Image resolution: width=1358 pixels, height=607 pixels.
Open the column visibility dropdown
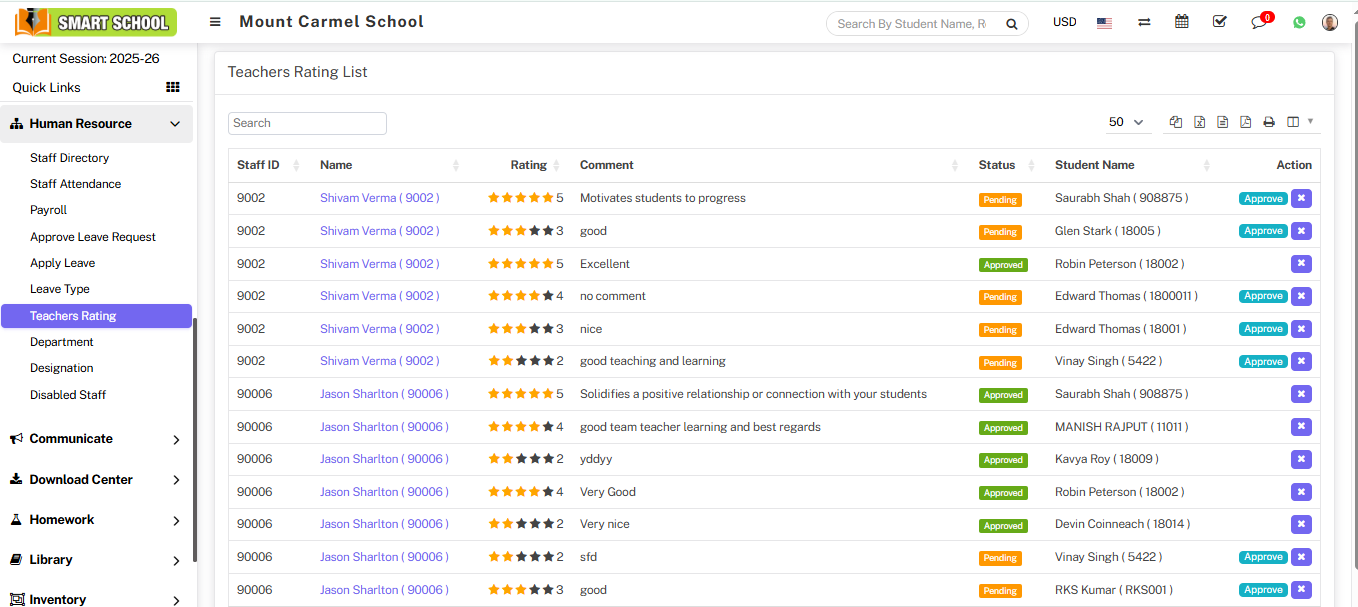(x=1294, y=121)
